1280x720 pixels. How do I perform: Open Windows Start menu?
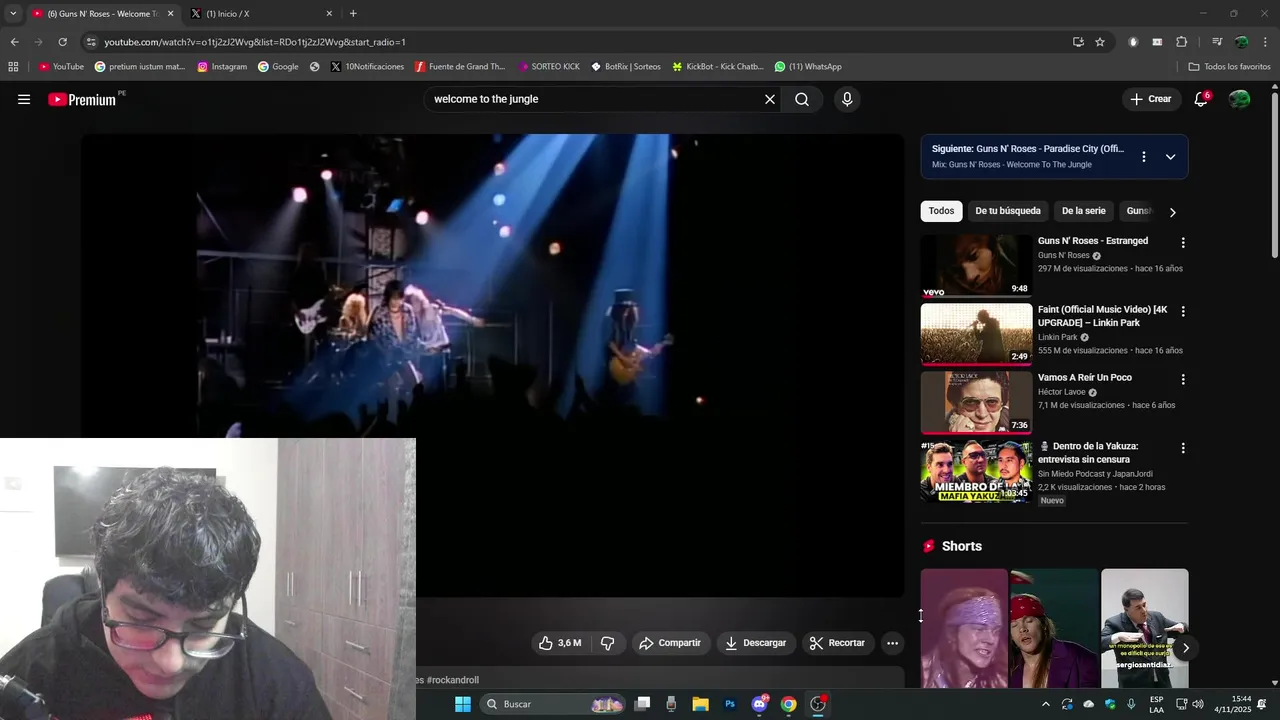point(463,704)
